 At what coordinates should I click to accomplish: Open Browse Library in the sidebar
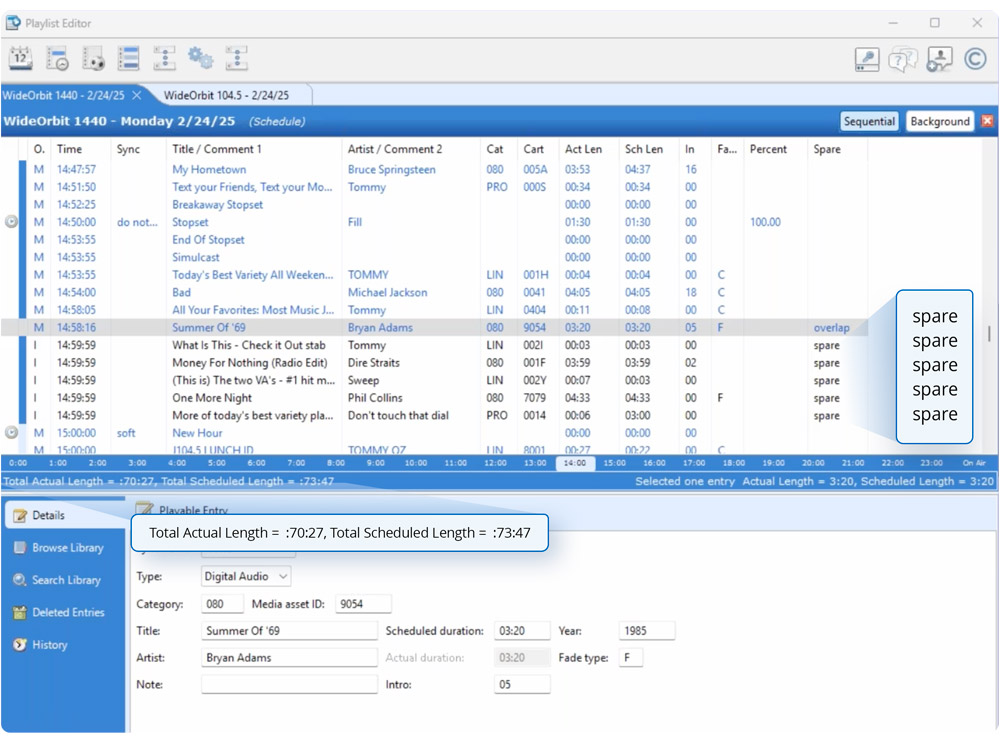pos(66,548)
